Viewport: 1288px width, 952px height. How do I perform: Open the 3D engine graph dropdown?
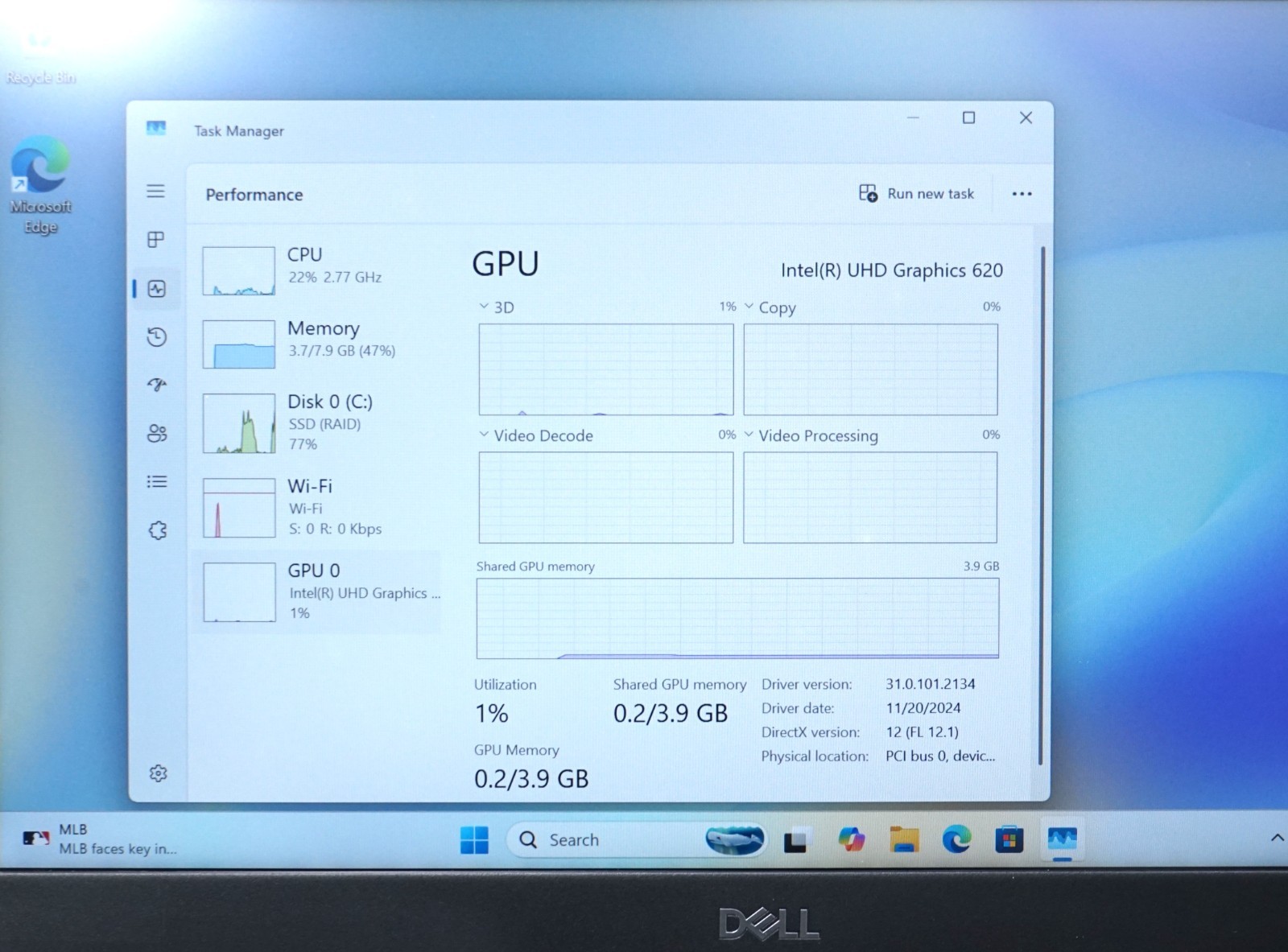click(497, 307)
